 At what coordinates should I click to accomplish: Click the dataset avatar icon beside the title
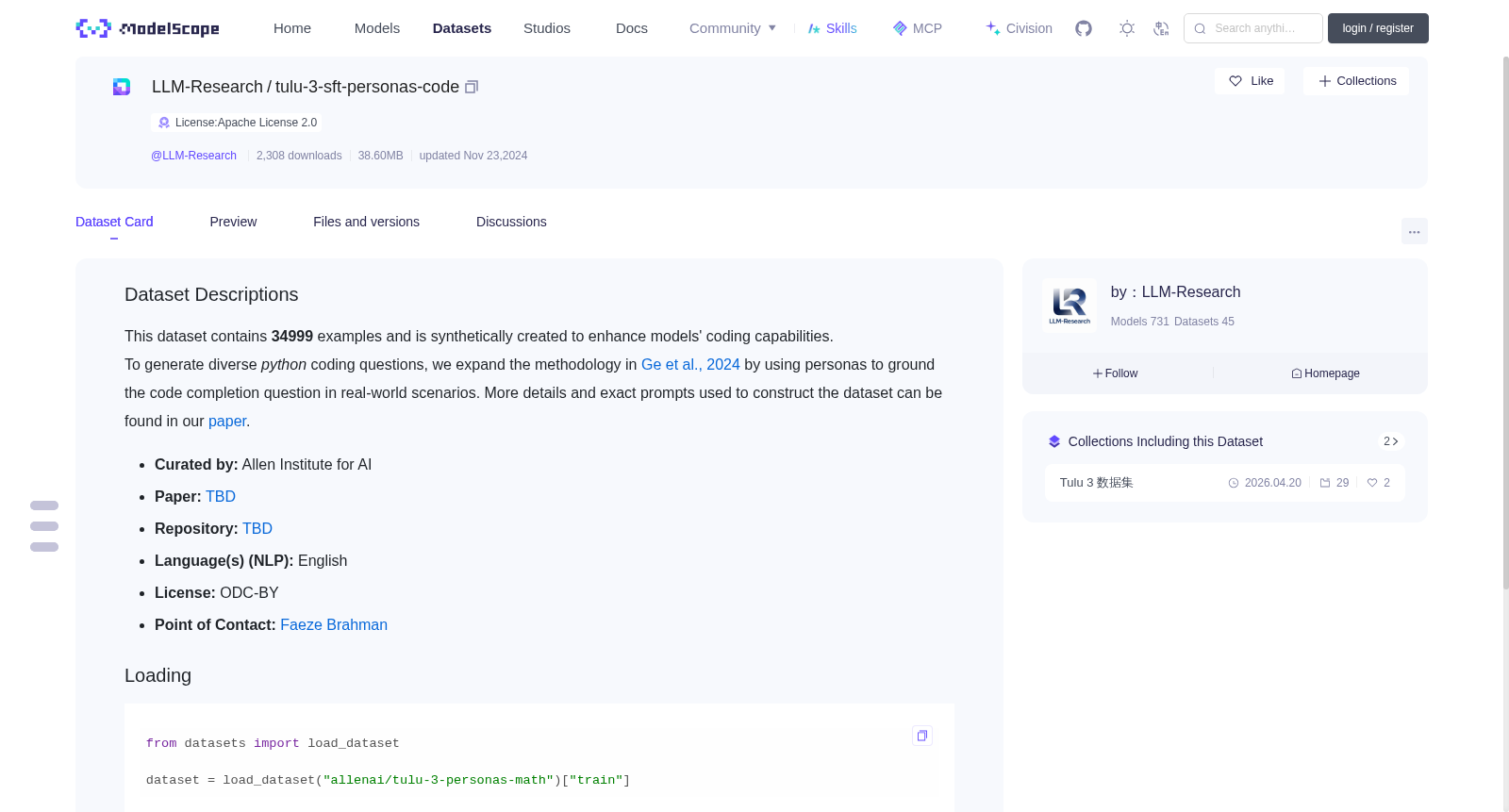pyautogui.click(x=122, y=87)
